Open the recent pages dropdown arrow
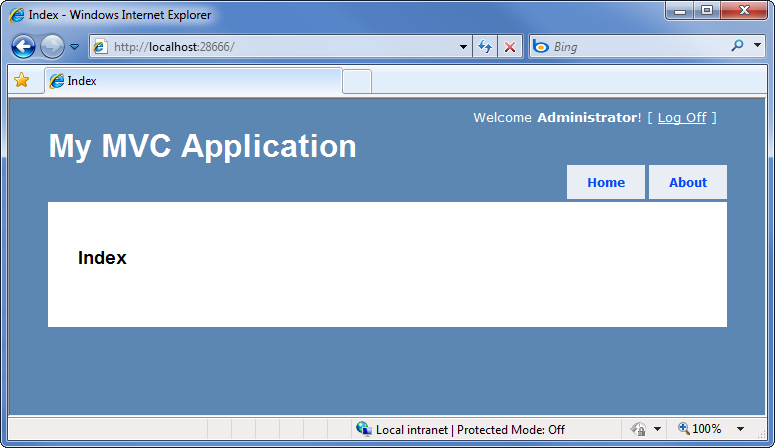 74,47
